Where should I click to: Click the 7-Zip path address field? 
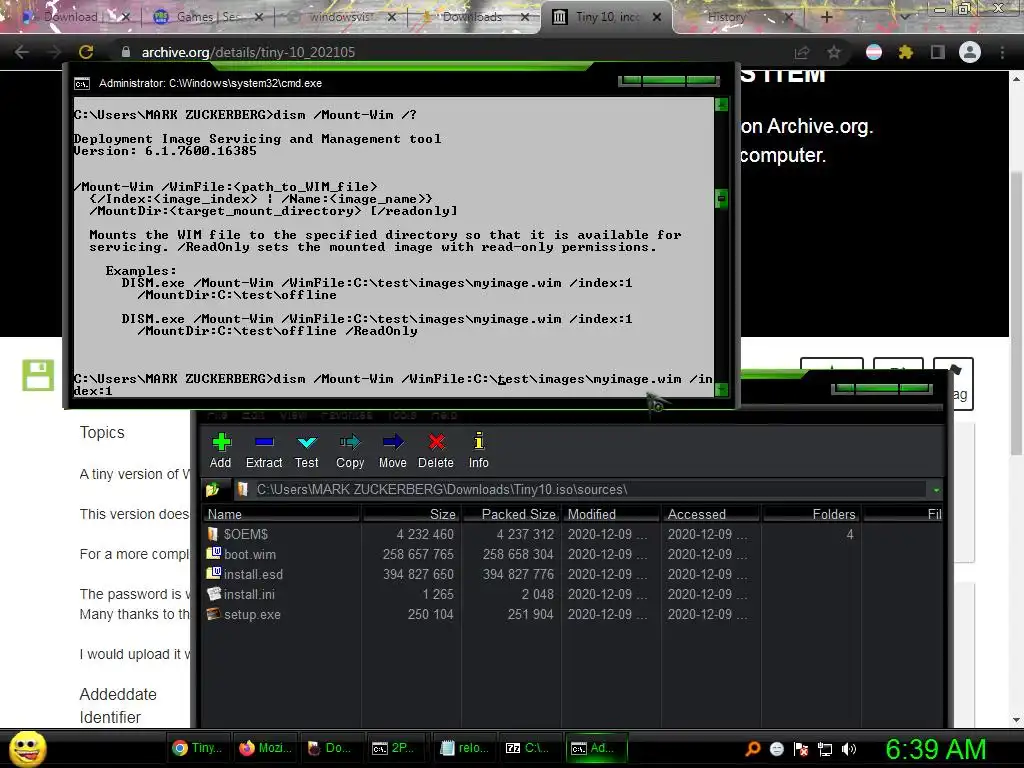[581, 490]
